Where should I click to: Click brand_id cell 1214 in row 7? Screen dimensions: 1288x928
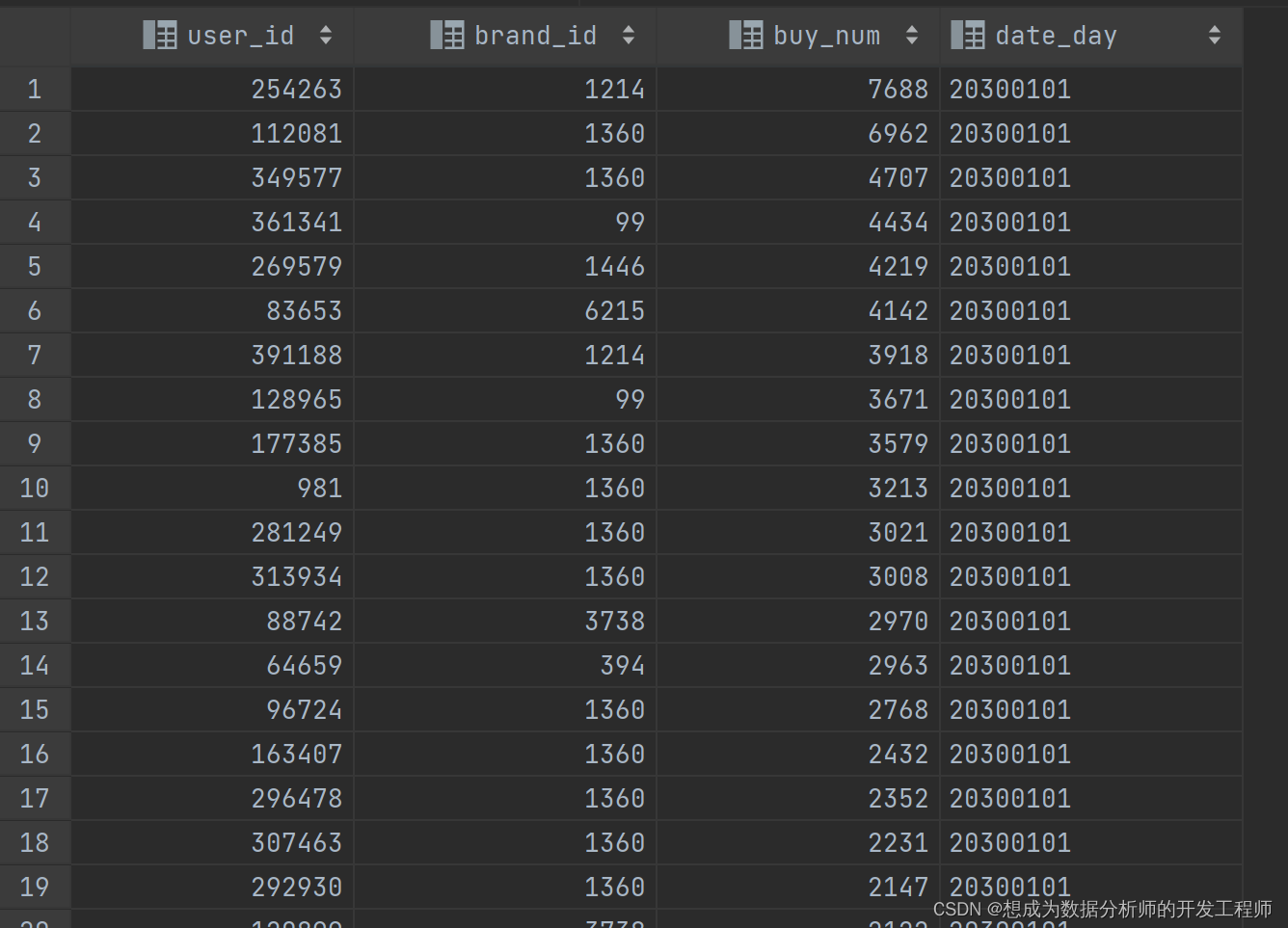pos(505,356)
